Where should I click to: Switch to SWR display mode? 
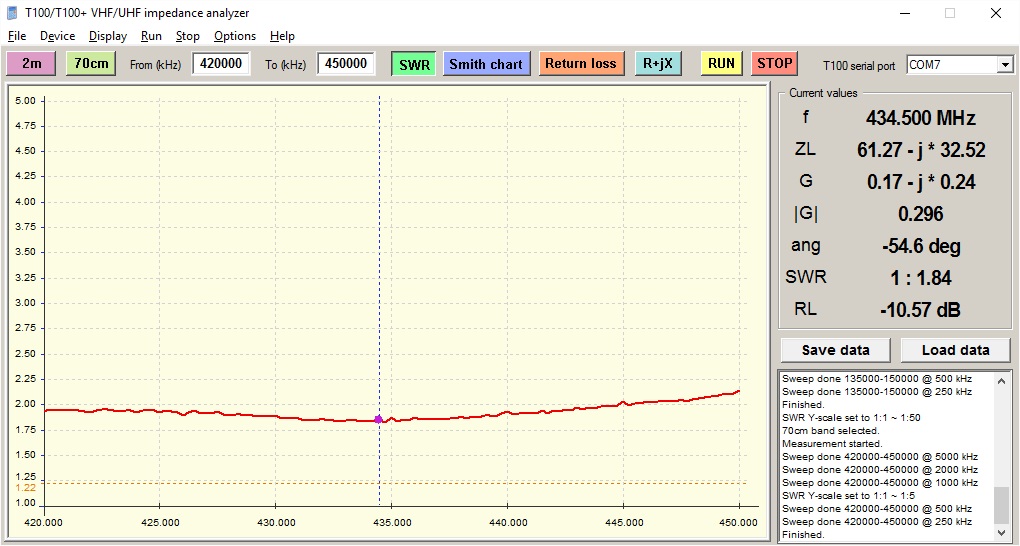coord(413,64)
